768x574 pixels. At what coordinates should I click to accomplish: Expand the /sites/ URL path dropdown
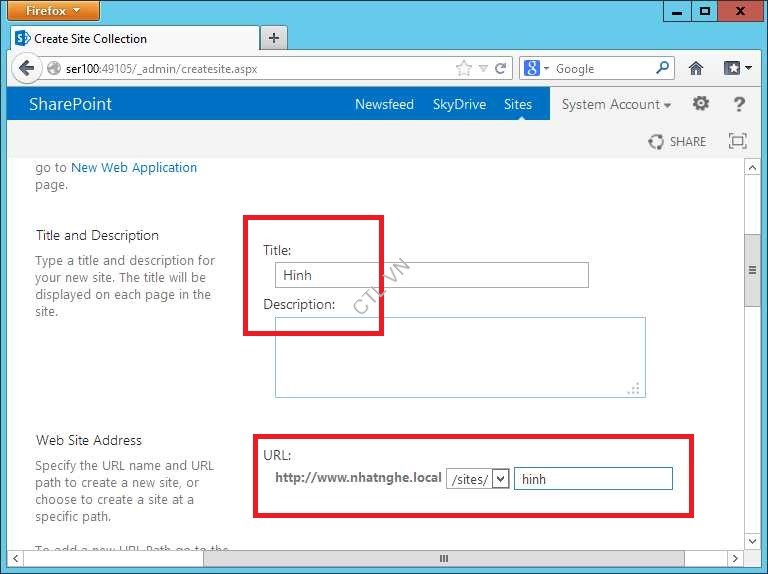click(x=500, y=479)
